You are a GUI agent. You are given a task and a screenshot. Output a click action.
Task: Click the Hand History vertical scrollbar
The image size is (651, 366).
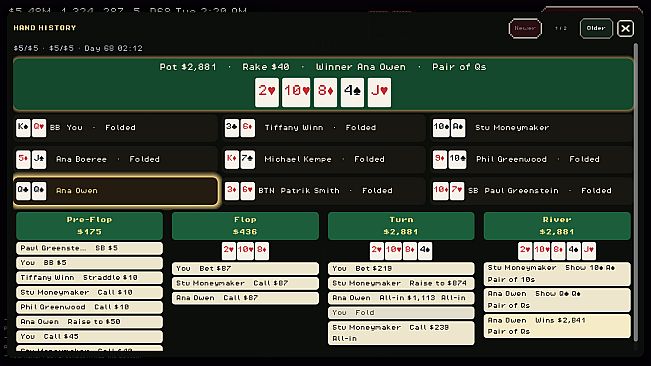coord(636,192)
